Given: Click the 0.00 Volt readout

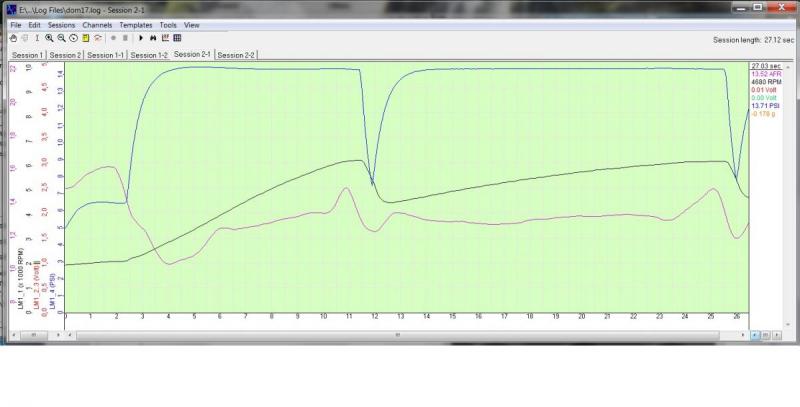Looking at the screenshot, I should (763, 98).
